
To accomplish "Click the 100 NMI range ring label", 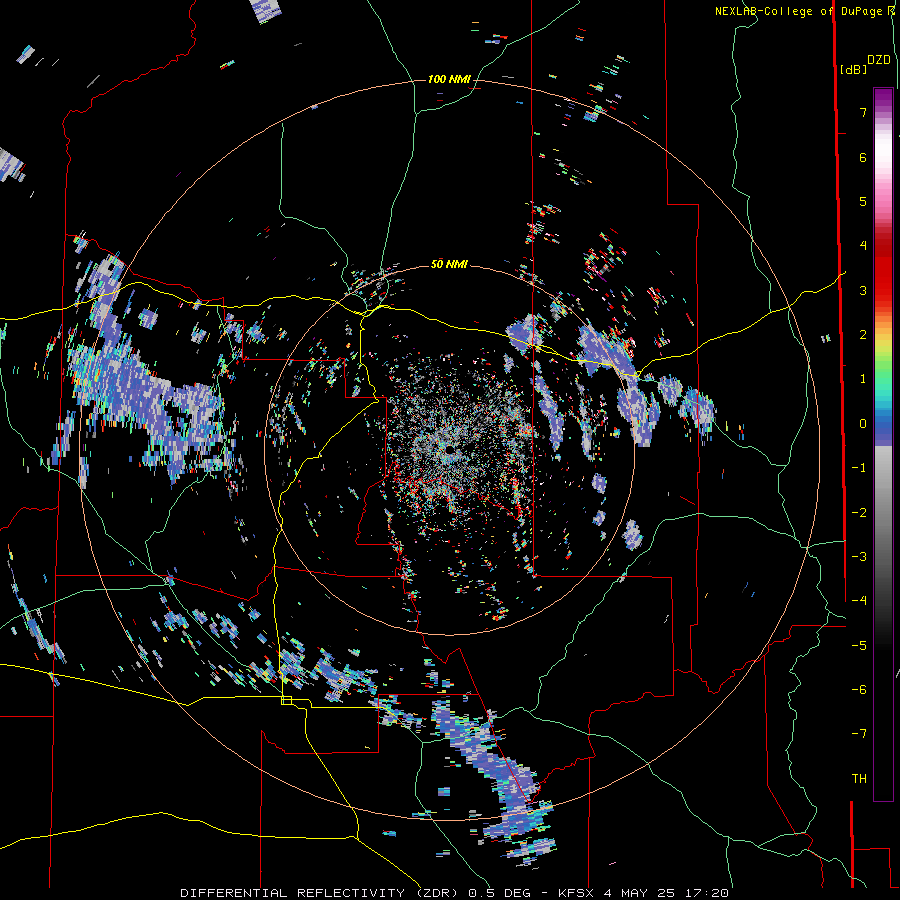I will pyautogui.click(x=449, y=79).
